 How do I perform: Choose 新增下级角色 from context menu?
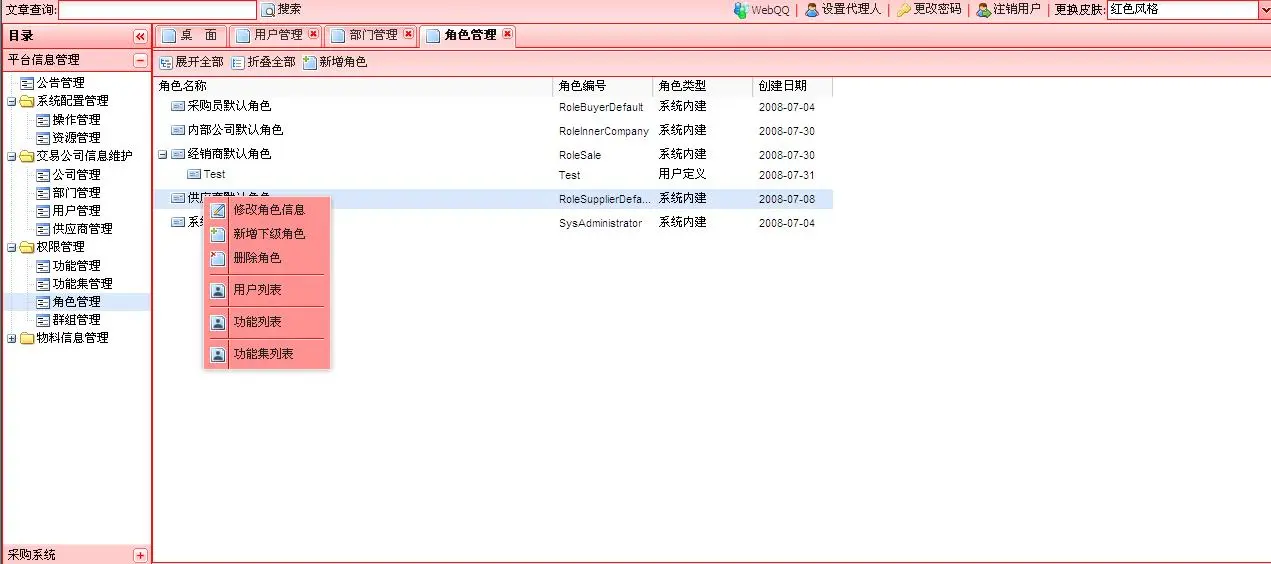[267, 234]
